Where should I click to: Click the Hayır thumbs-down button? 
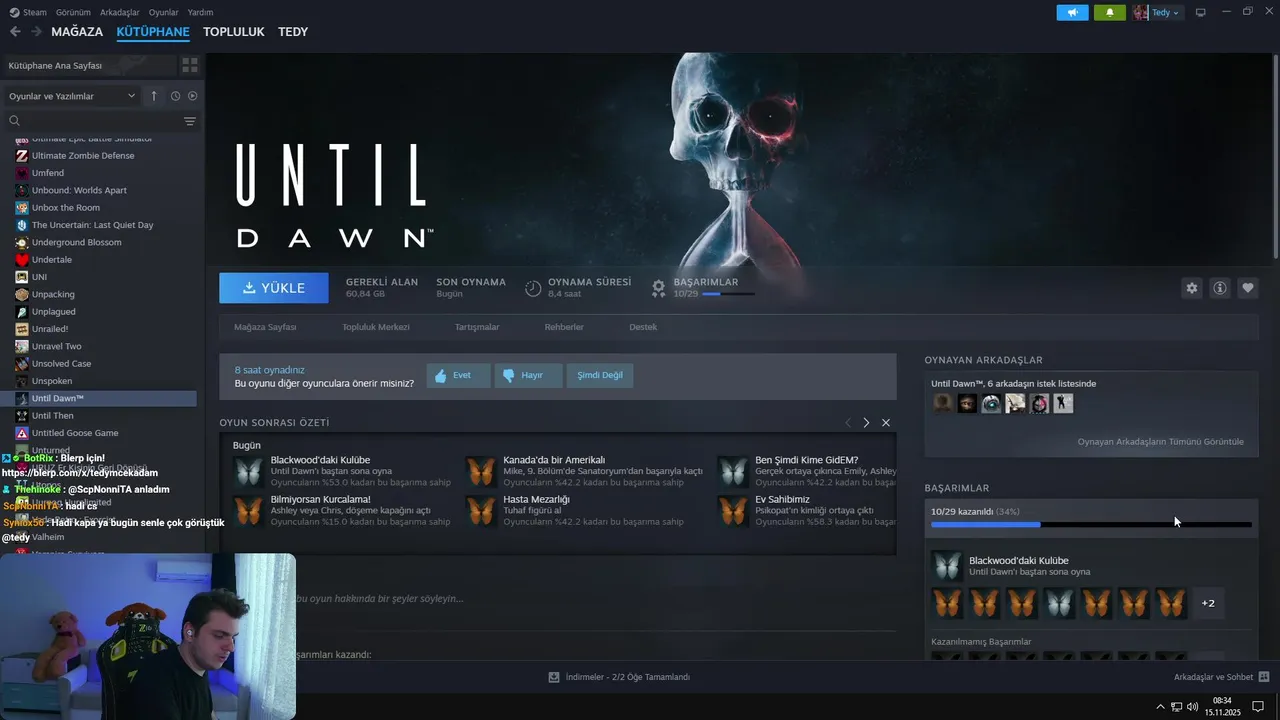pyautogui.click(x=529, y=375)
